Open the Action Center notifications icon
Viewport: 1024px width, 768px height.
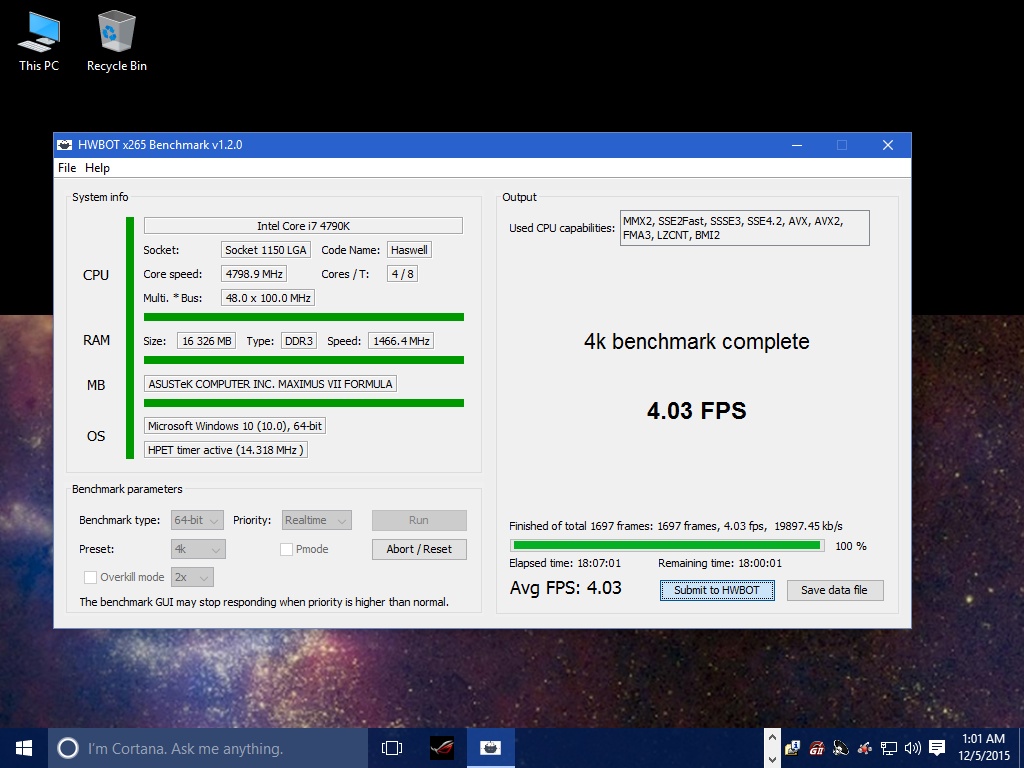click(x=937, y=748)
